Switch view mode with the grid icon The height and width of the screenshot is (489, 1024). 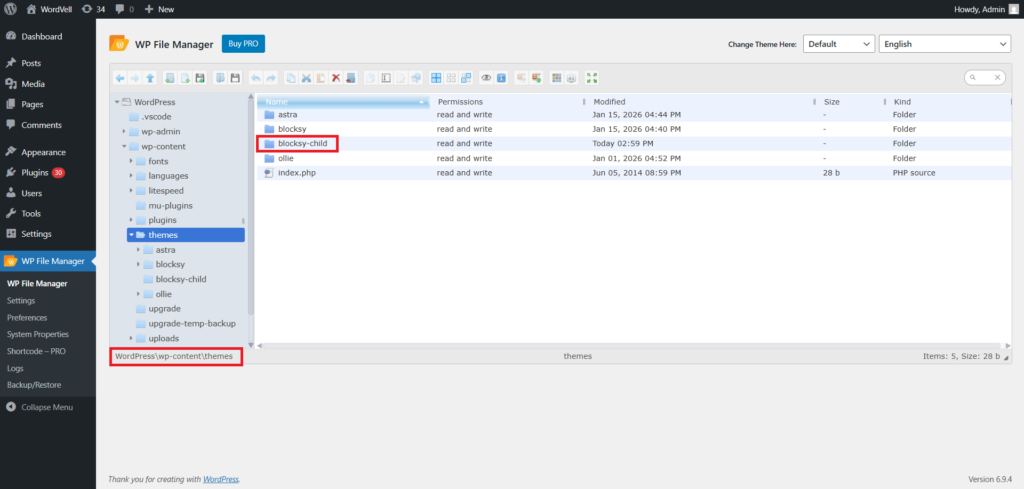tap(556, 78)
